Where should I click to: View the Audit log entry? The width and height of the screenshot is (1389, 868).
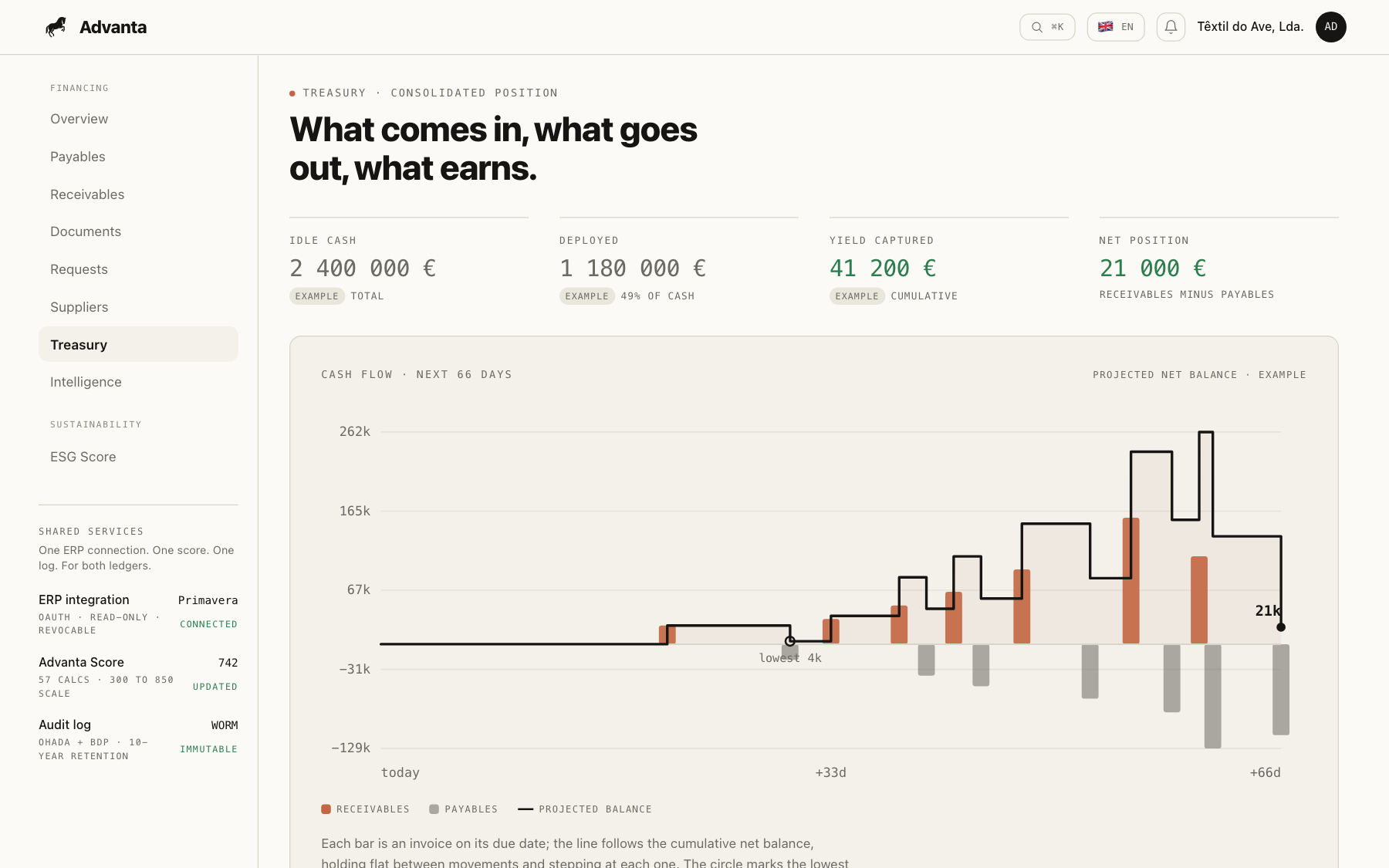[x=138, y=739]
